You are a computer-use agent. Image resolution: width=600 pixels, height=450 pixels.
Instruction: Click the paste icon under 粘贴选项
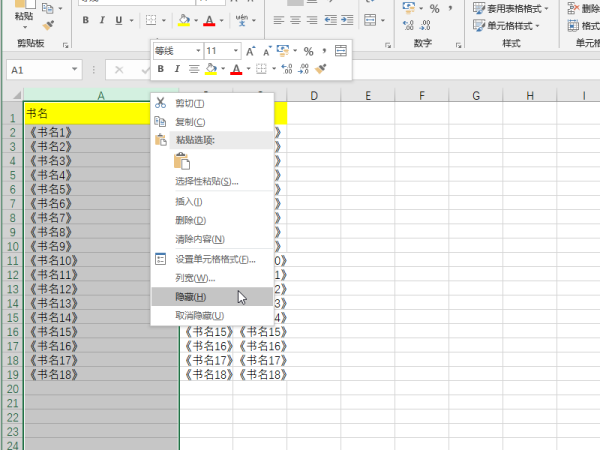click(x=181, y=161)
